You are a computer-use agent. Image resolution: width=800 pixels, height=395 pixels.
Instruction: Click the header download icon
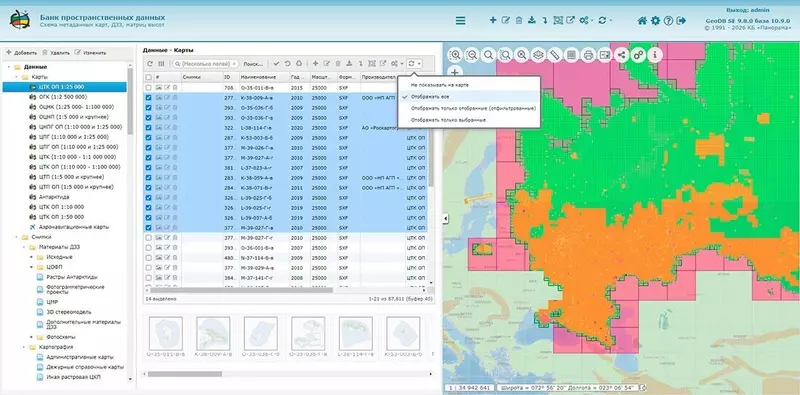pos(532,20)
